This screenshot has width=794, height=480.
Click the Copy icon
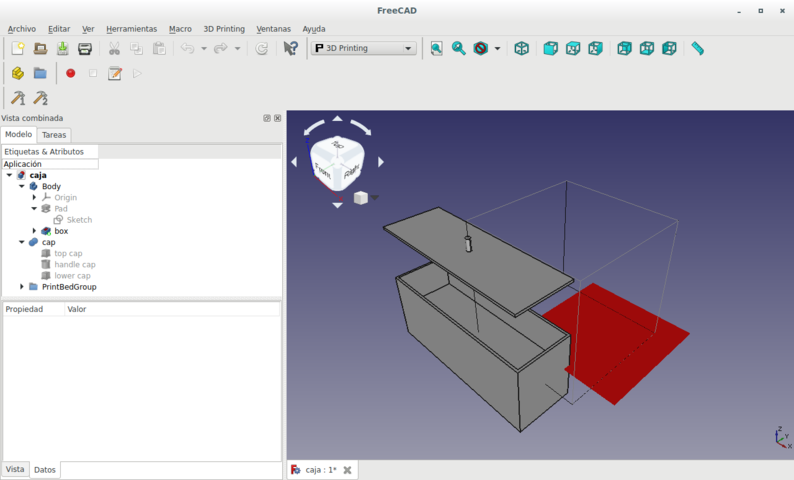pos(136,48)
